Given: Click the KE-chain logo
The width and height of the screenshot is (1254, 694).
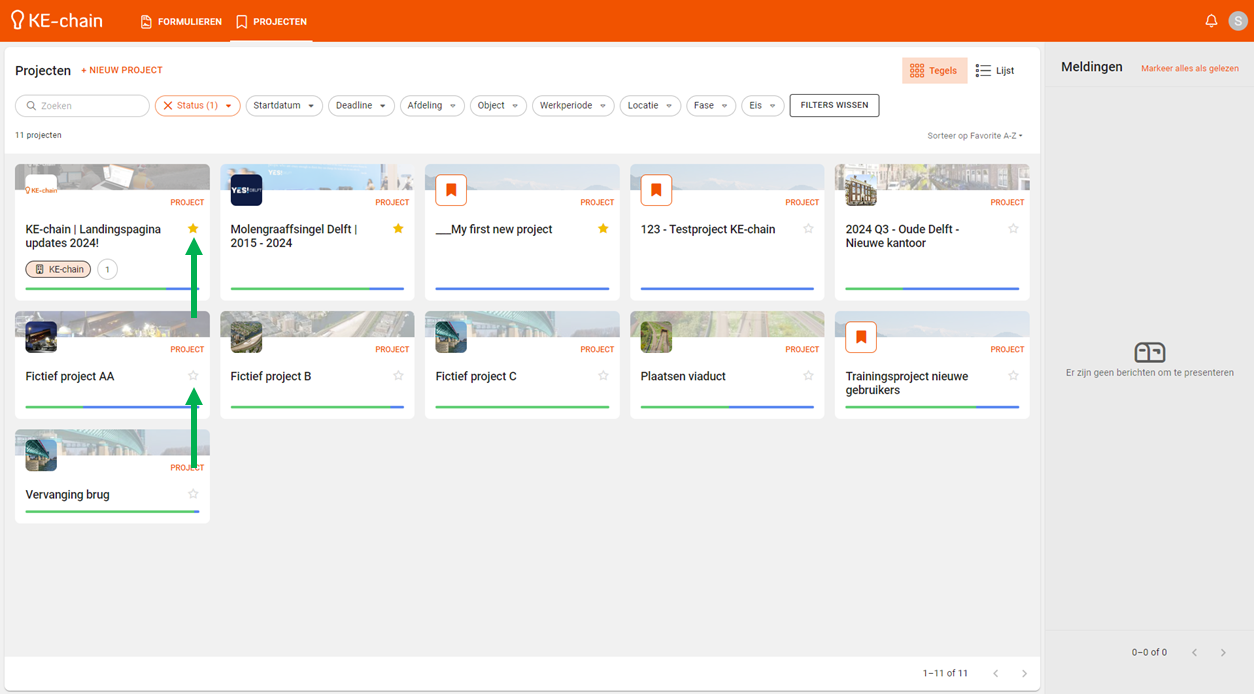Looking at the screenshot, I should (x=57, y=21).
